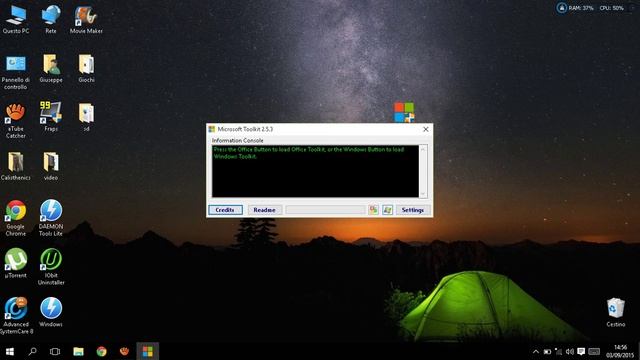The width and height of the screenshot is (640, 360).
Task: Select the Fraps desktop shortcut
Action: point(51,117)
